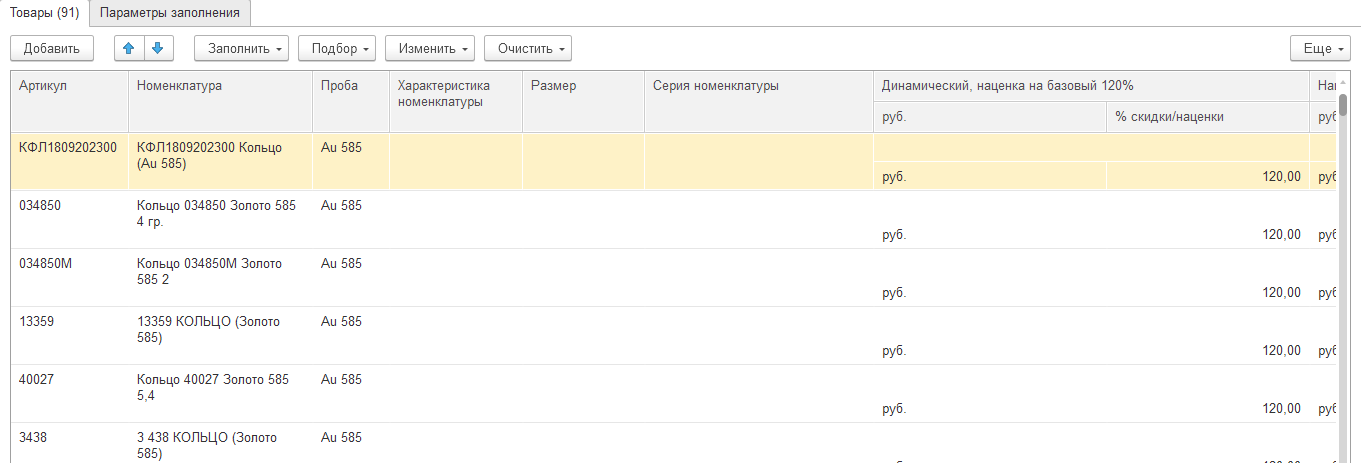Image resolution: width=1361 pixels, height=463 pixels.
Task: Click Размер cell in highlighted КФЛ1809202300 row
Action: [583, 162]
